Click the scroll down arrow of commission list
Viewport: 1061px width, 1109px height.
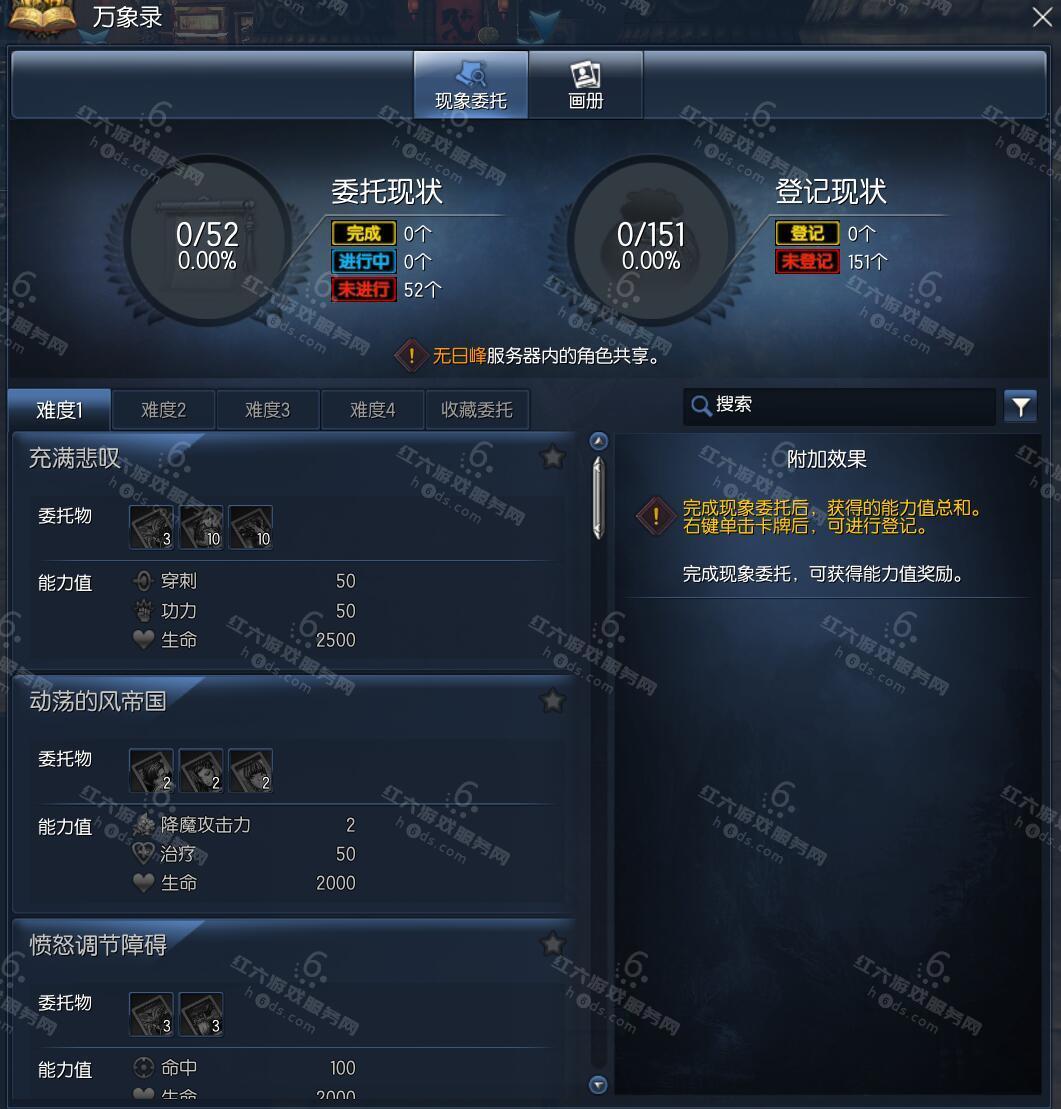(x=598, y=1084)
